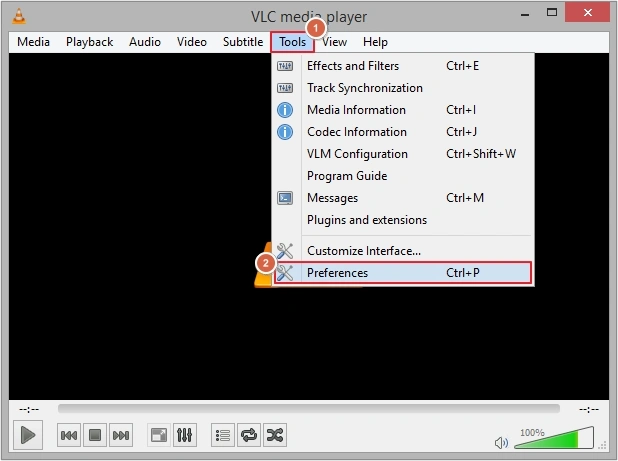Viewport: 618px width, 461px height.
Task: Click the Play button
Action: coord(28,435)
